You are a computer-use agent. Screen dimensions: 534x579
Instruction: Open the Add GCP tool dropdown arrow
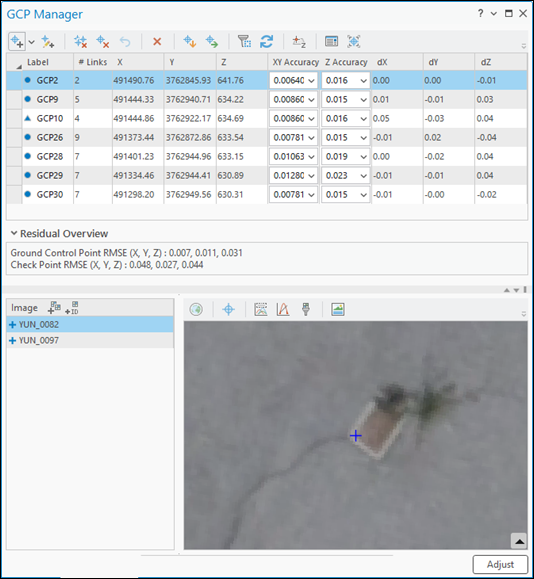[x=32, y=42]
